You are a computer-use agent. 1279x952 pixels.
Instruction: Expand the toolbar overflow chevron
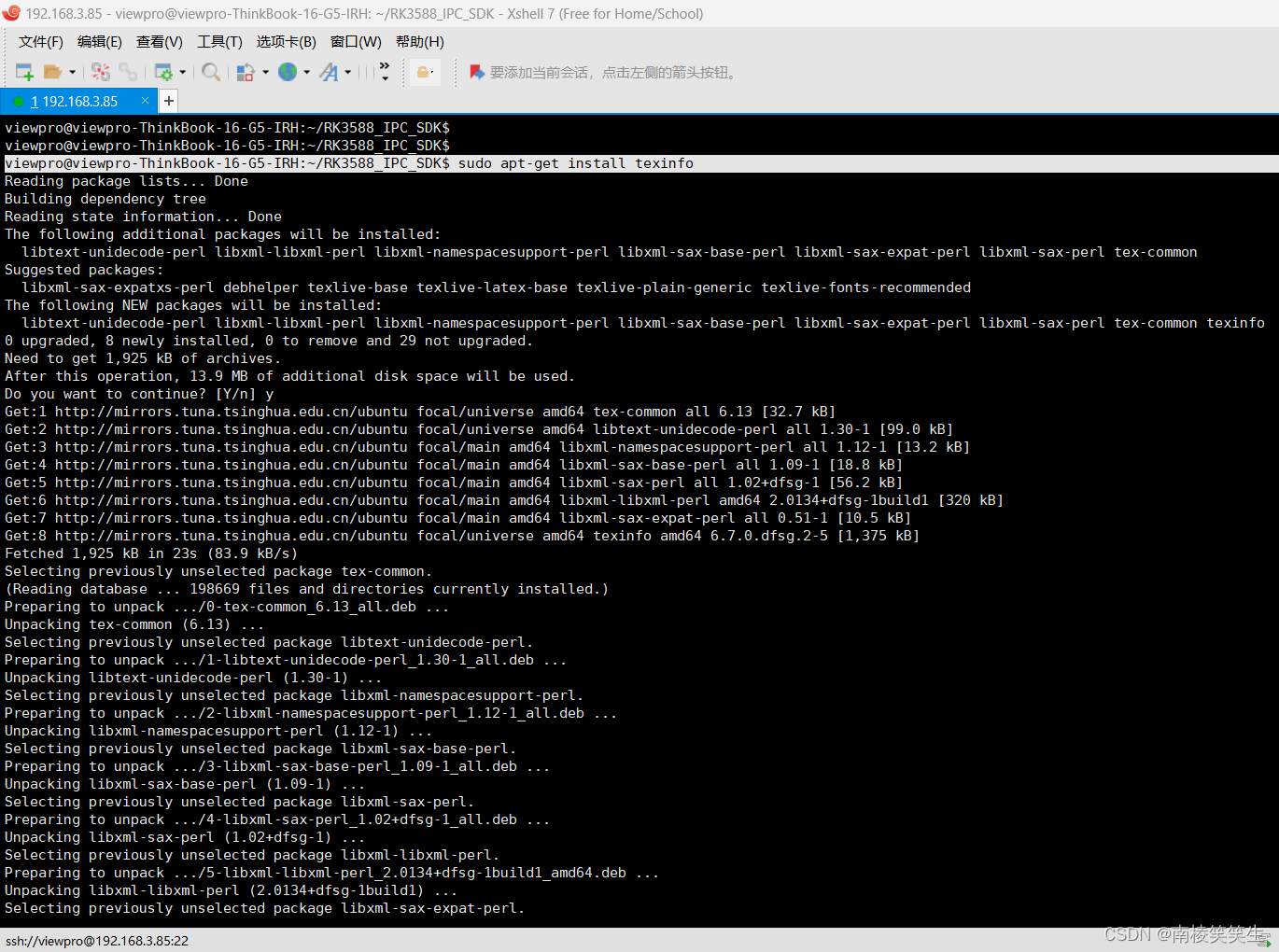[x=385, y=68]
